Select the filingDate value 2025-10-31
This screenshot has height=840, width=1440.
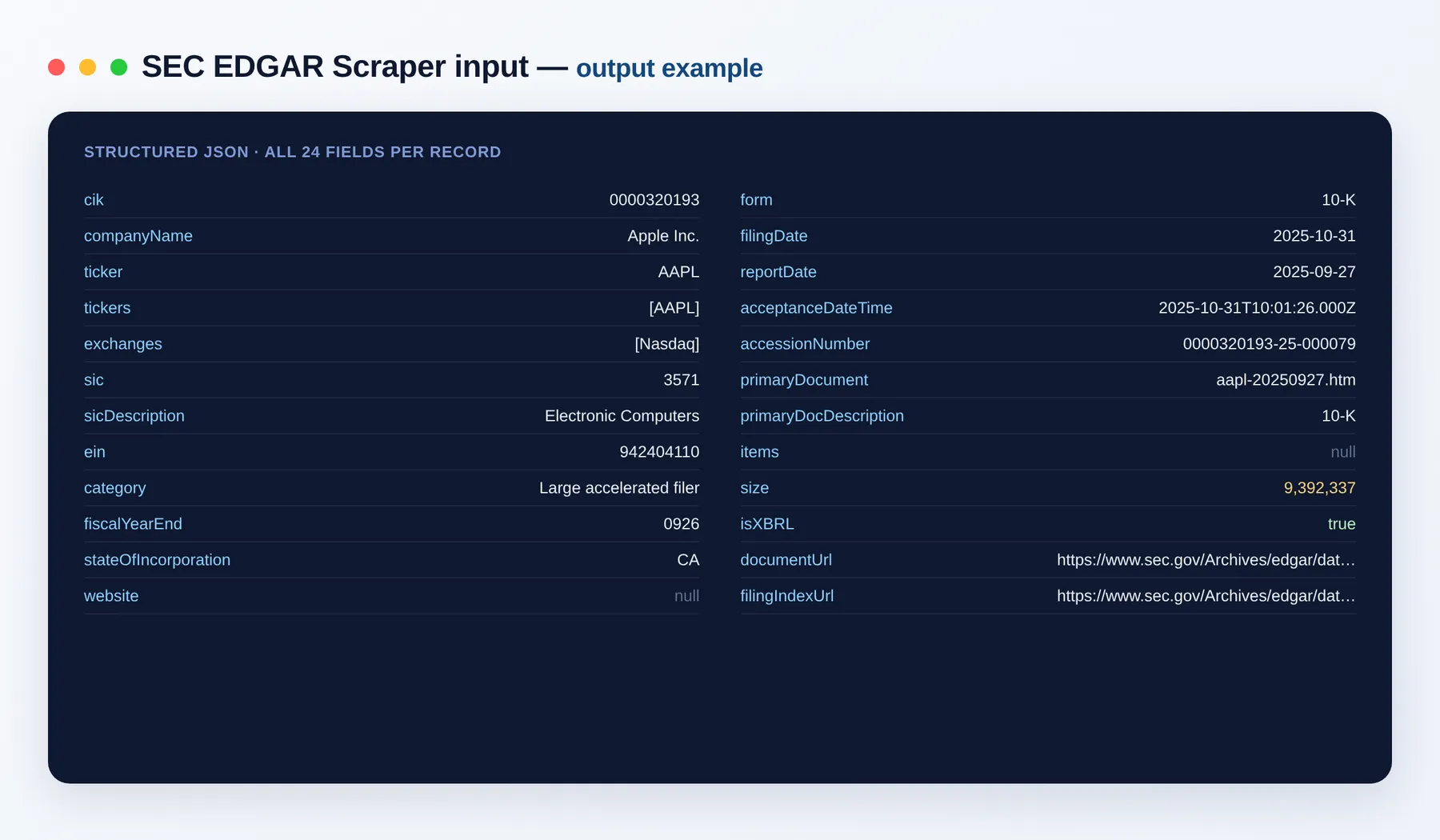pyautogui.click(x=1314, y=236)
